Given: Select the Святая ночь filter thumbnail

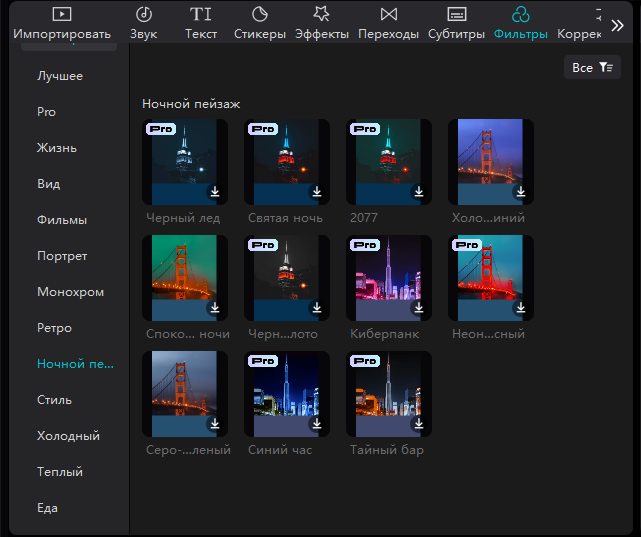Looking at the screenshot, I should click(286, 161).
